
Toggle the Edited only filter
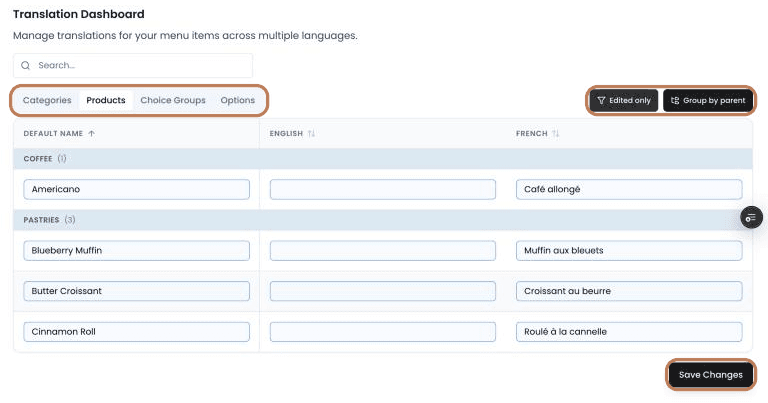pos(624,100)
